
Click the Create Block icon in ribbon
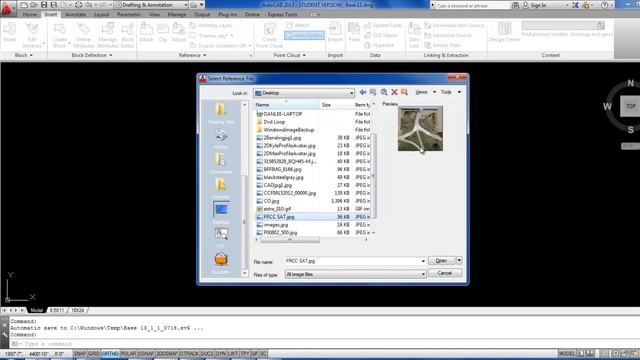(60, 35)
